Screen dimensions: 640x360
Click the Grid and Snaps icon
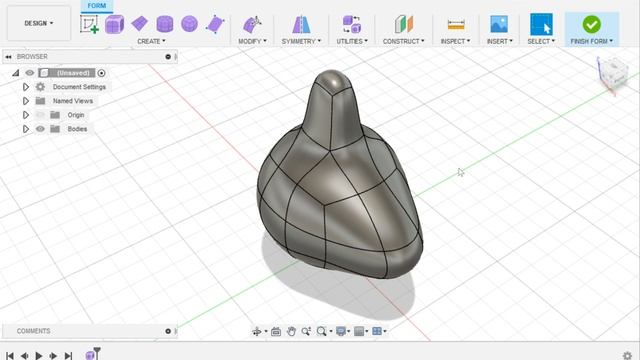tap(359, 331)
